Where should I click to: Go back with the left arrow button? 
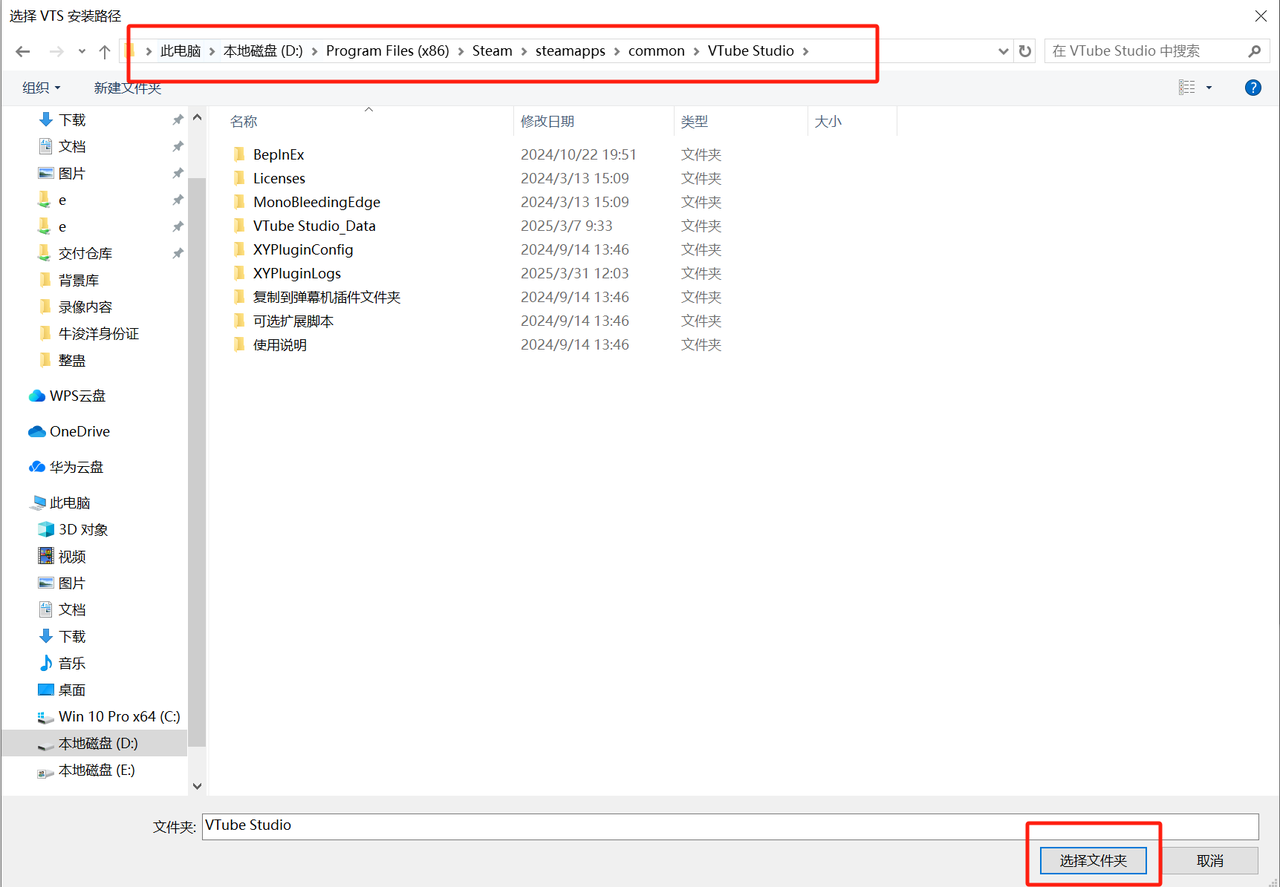(23, 51)
